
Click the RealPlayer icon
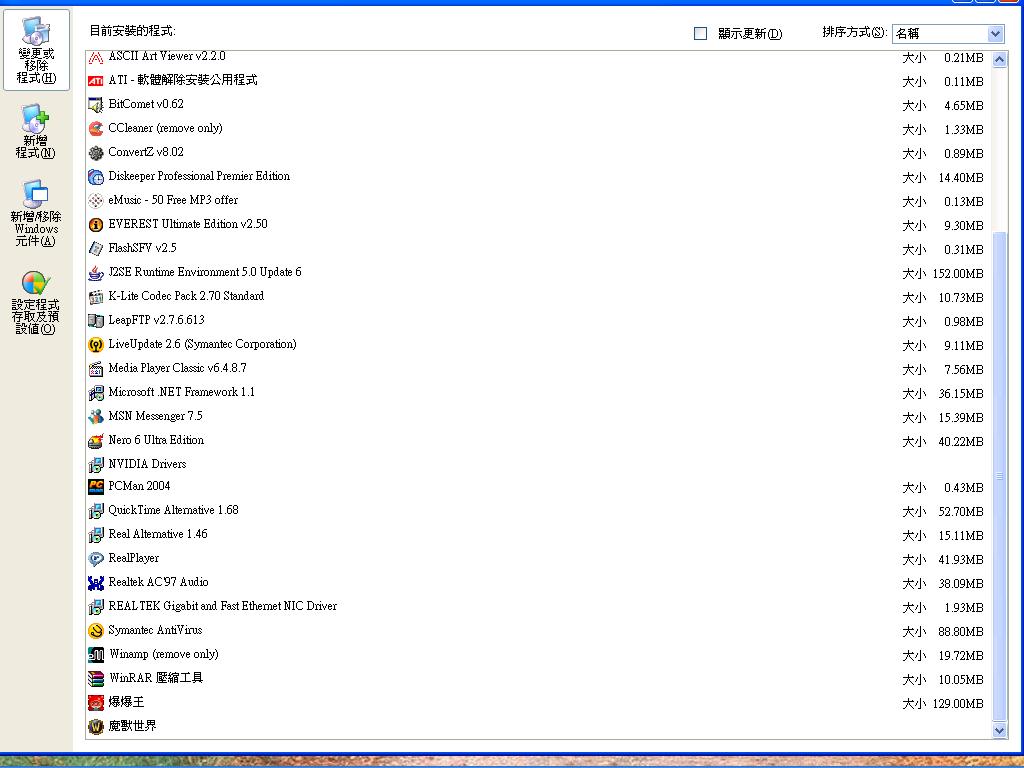click(95, 559)
